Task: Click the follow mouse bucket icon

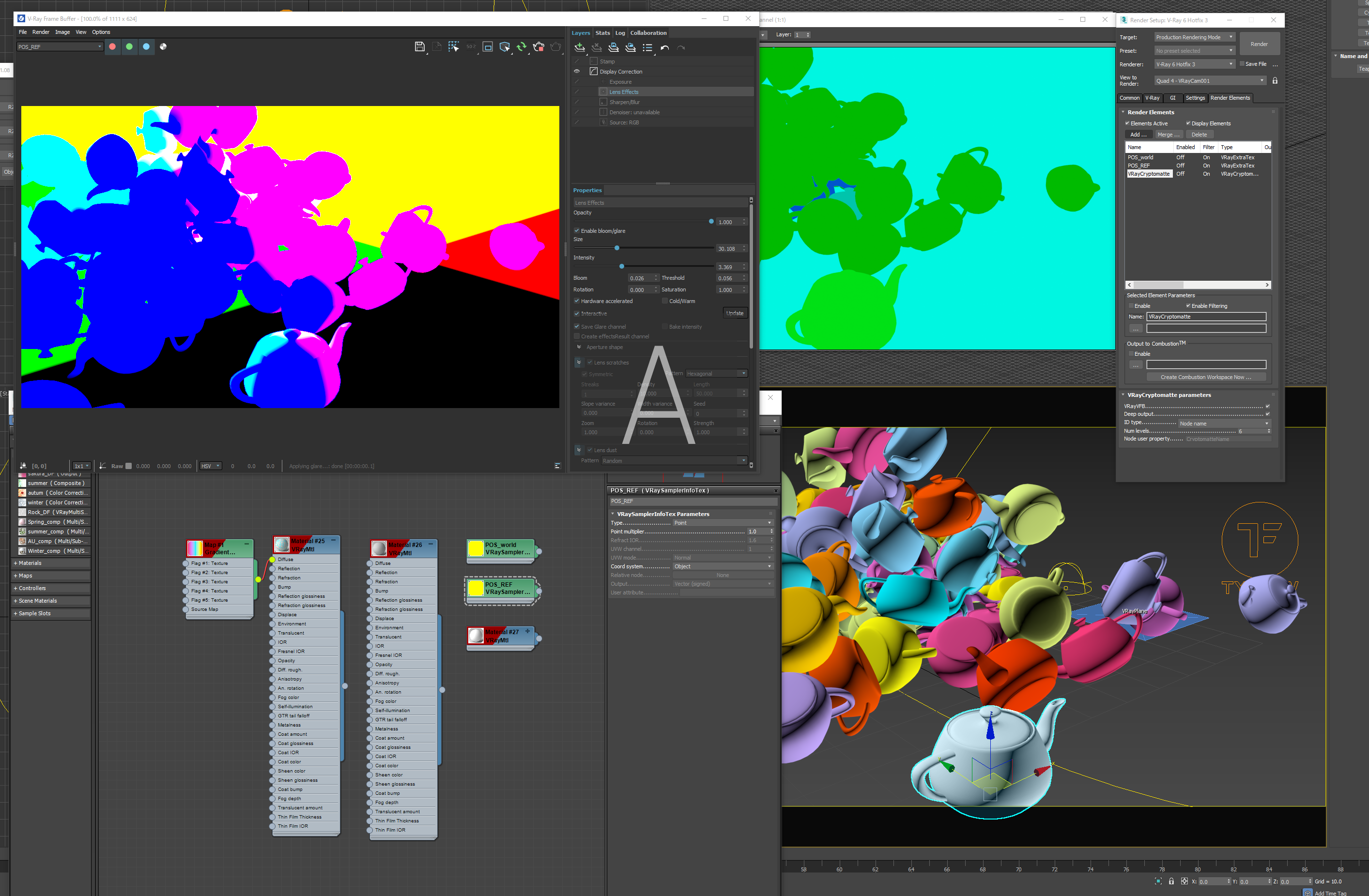Action: (x=453, y=47)
